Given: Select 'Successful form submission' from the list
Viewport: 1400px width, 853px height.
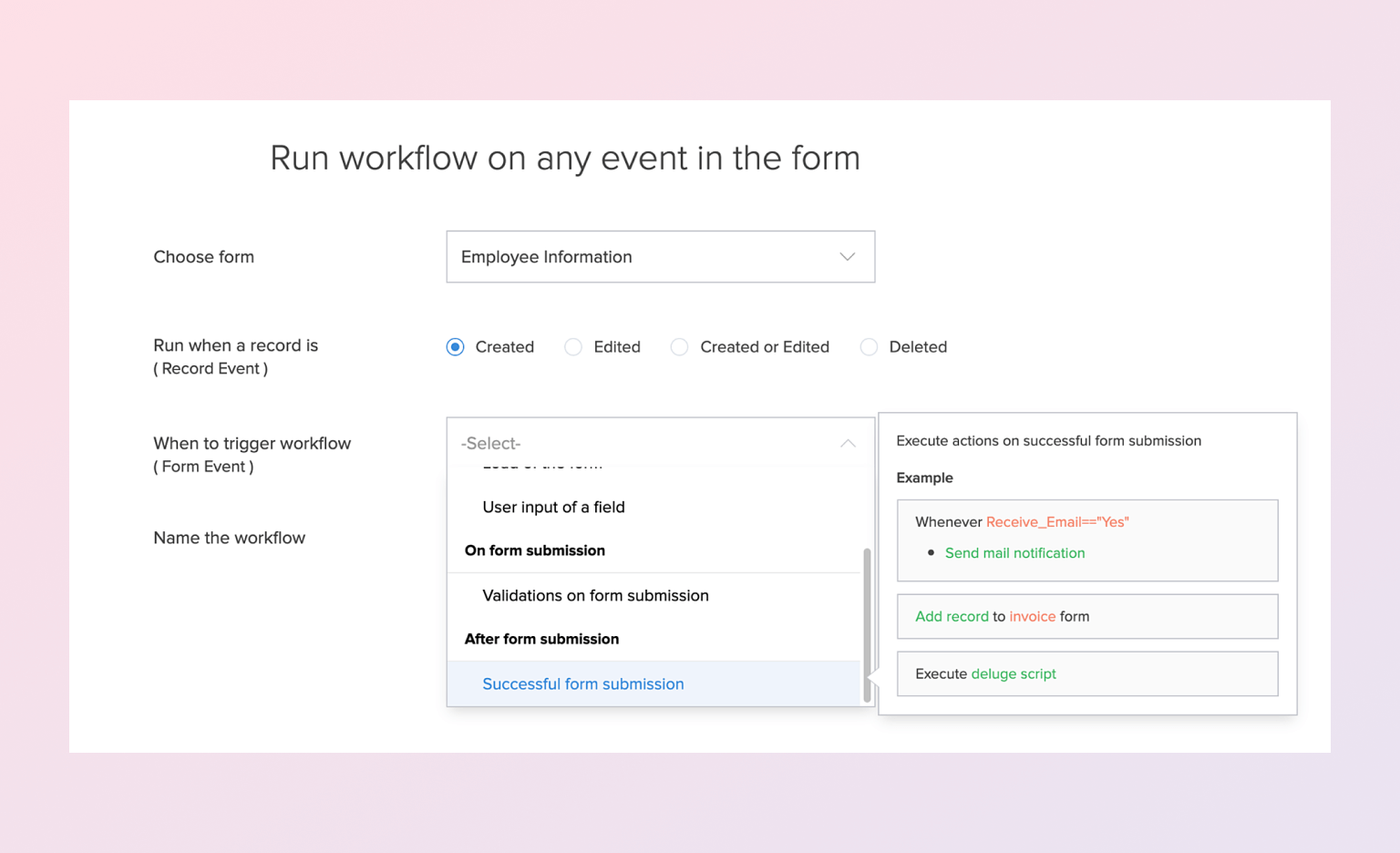Looking at the screenshot, I should pos(582,684).
